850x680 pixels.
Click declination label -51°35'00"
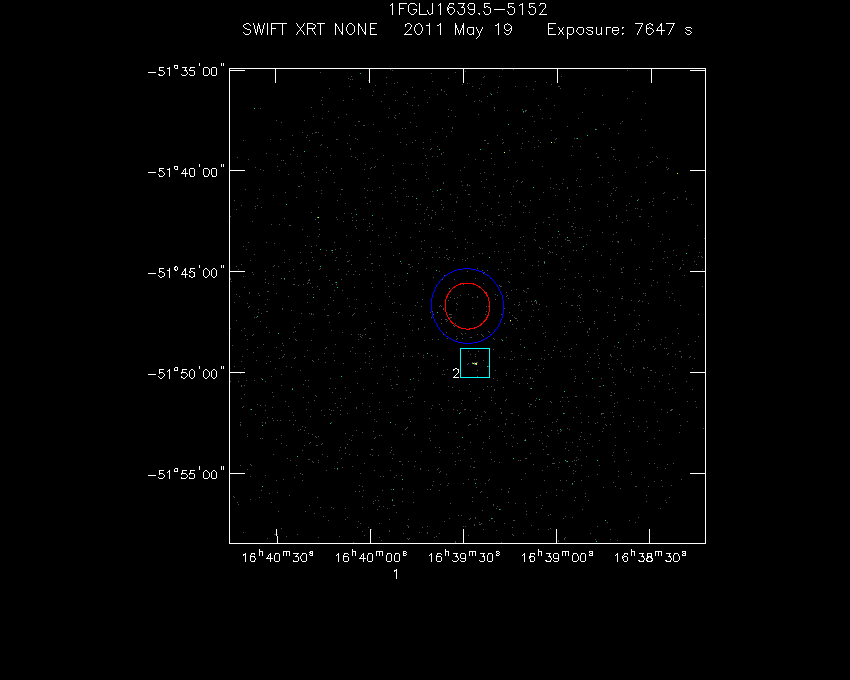[186, 72]
